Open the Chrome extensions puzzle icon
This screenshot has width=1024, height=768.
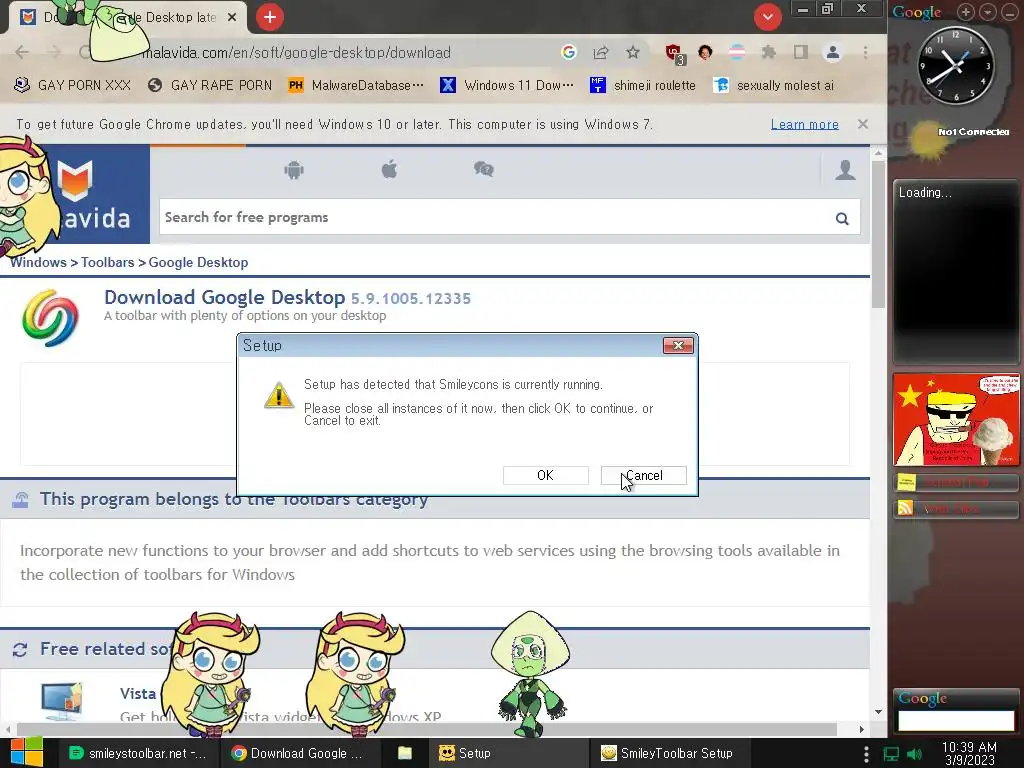point(769,52)
